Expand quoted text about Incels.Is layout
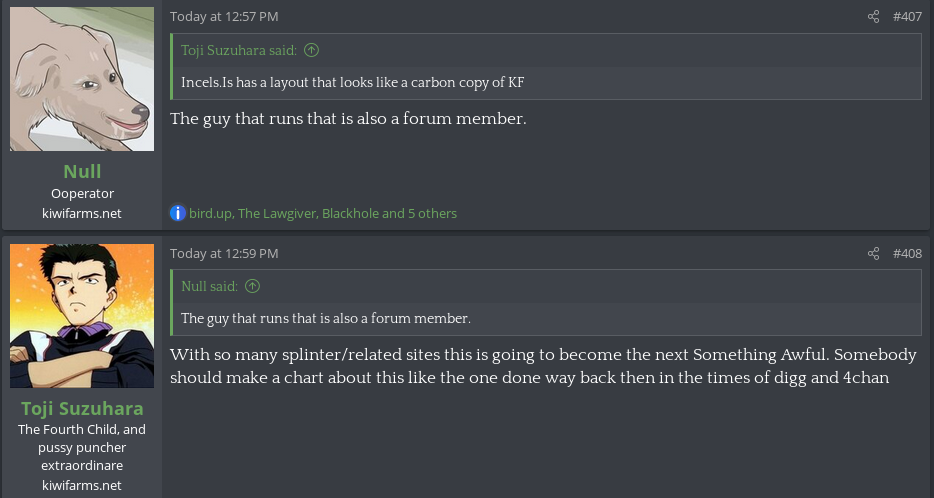 coord(352,83)
